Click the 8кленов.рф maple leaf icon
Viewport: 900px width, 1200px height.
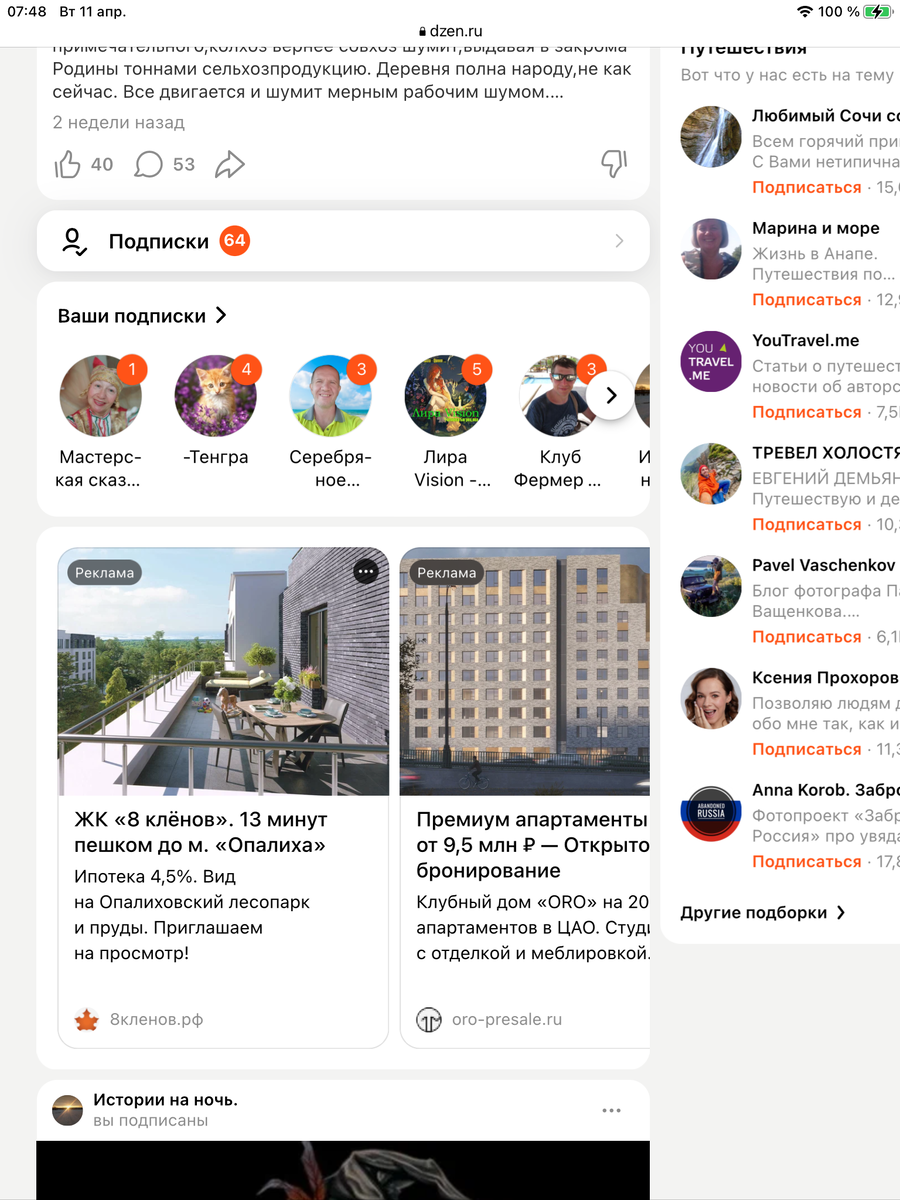point(87,1020)
